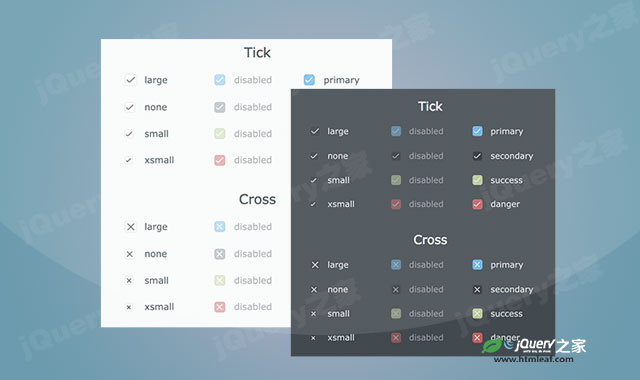Uncheck the success tick checkbox in dark panel

pyautogui.click(x=478, y=180)
